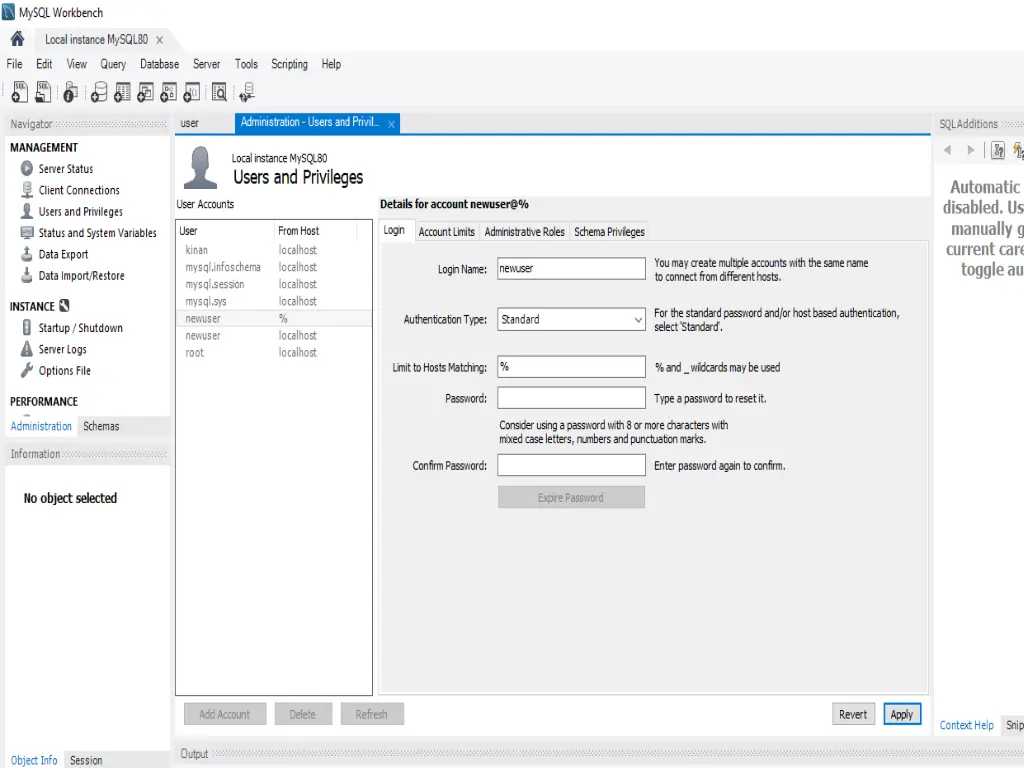Select the Object Info tab
The image size is (1024, 768).
pos(34,760)
